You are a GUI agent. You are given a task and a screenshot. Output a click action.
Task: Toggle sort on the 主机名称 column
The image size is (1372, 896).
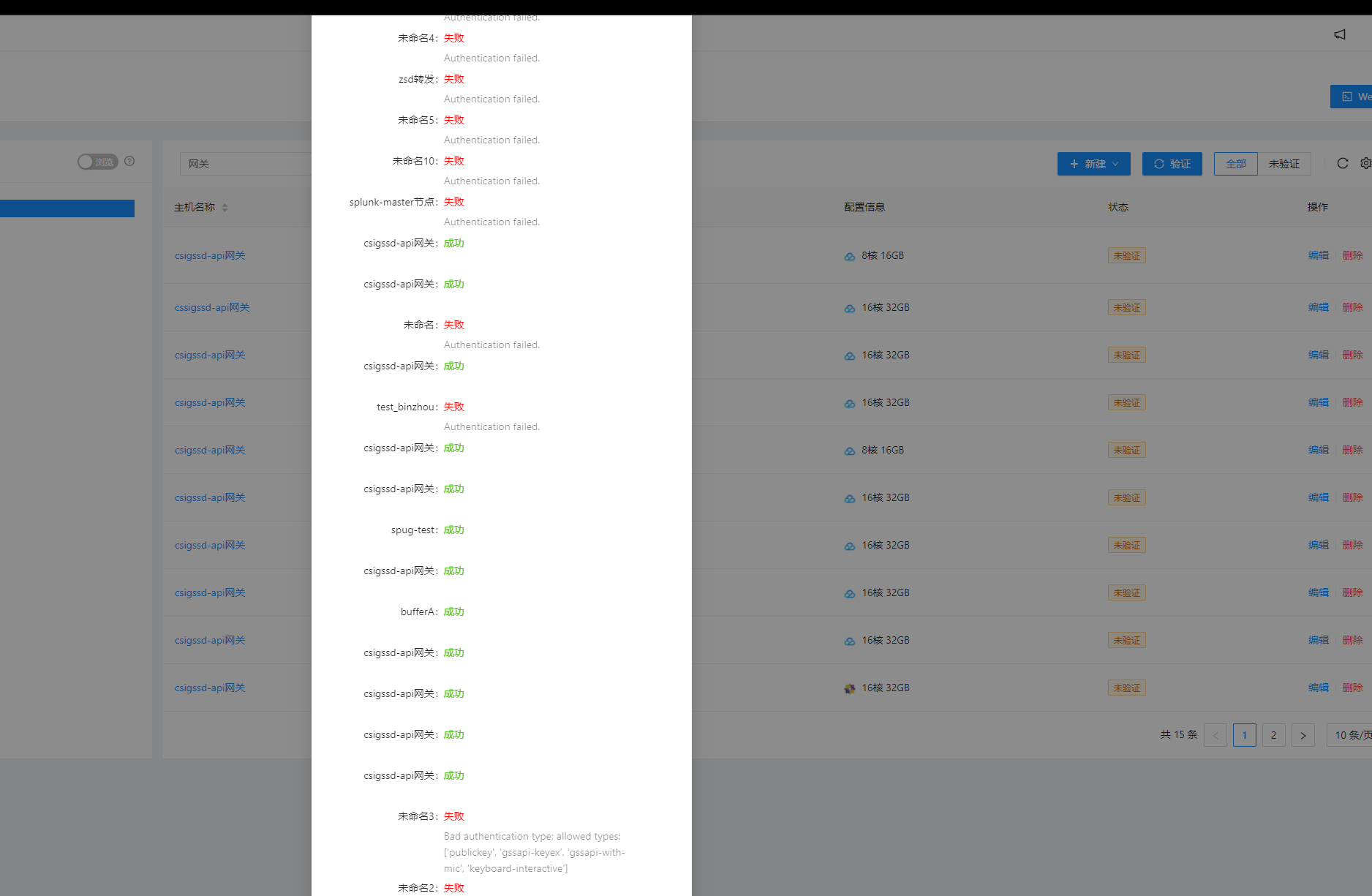[225, 207]
